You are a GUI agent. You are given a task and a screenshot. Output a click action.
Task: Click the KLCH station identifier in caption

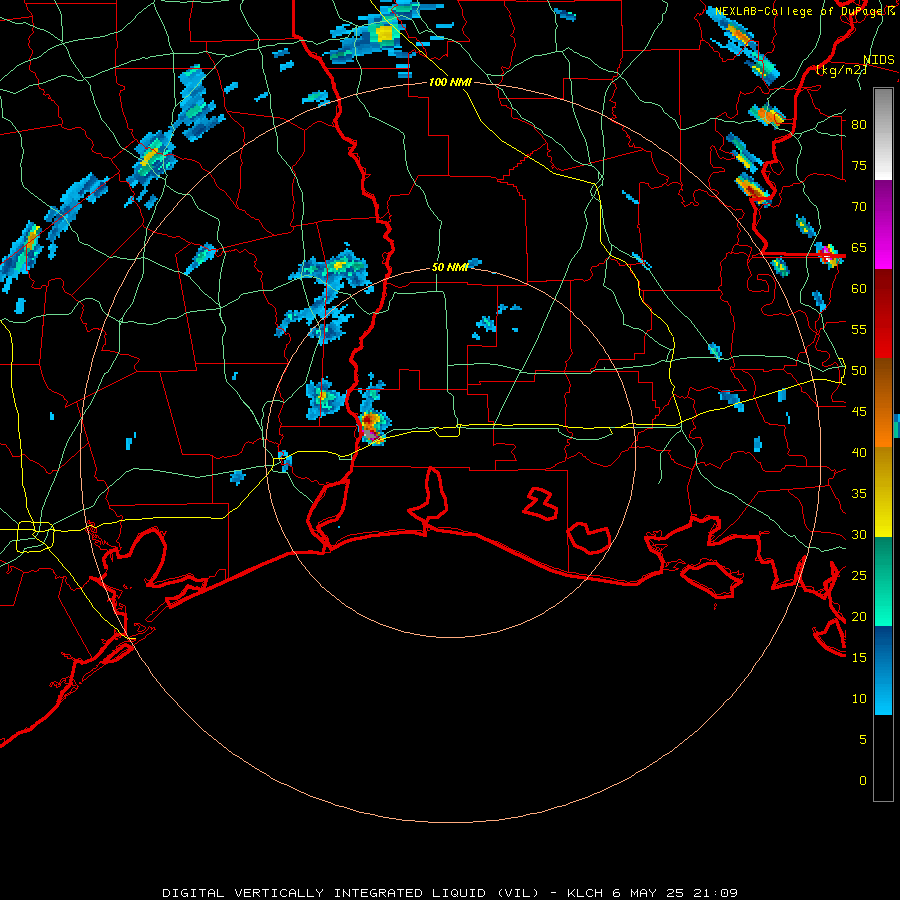coord(585,893)
